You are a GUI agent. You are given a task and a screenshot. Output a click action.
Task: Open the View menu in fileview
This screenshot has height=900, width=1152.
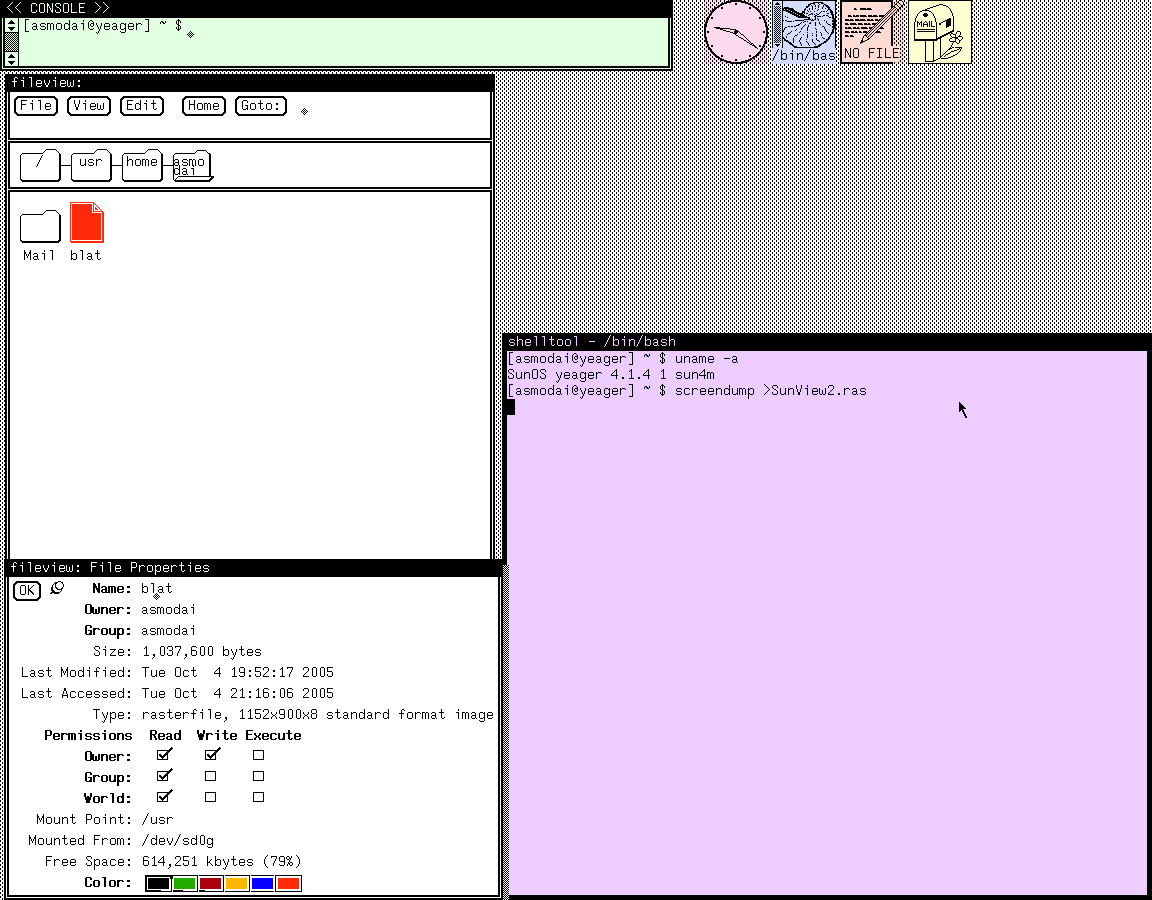coord(89,106)
